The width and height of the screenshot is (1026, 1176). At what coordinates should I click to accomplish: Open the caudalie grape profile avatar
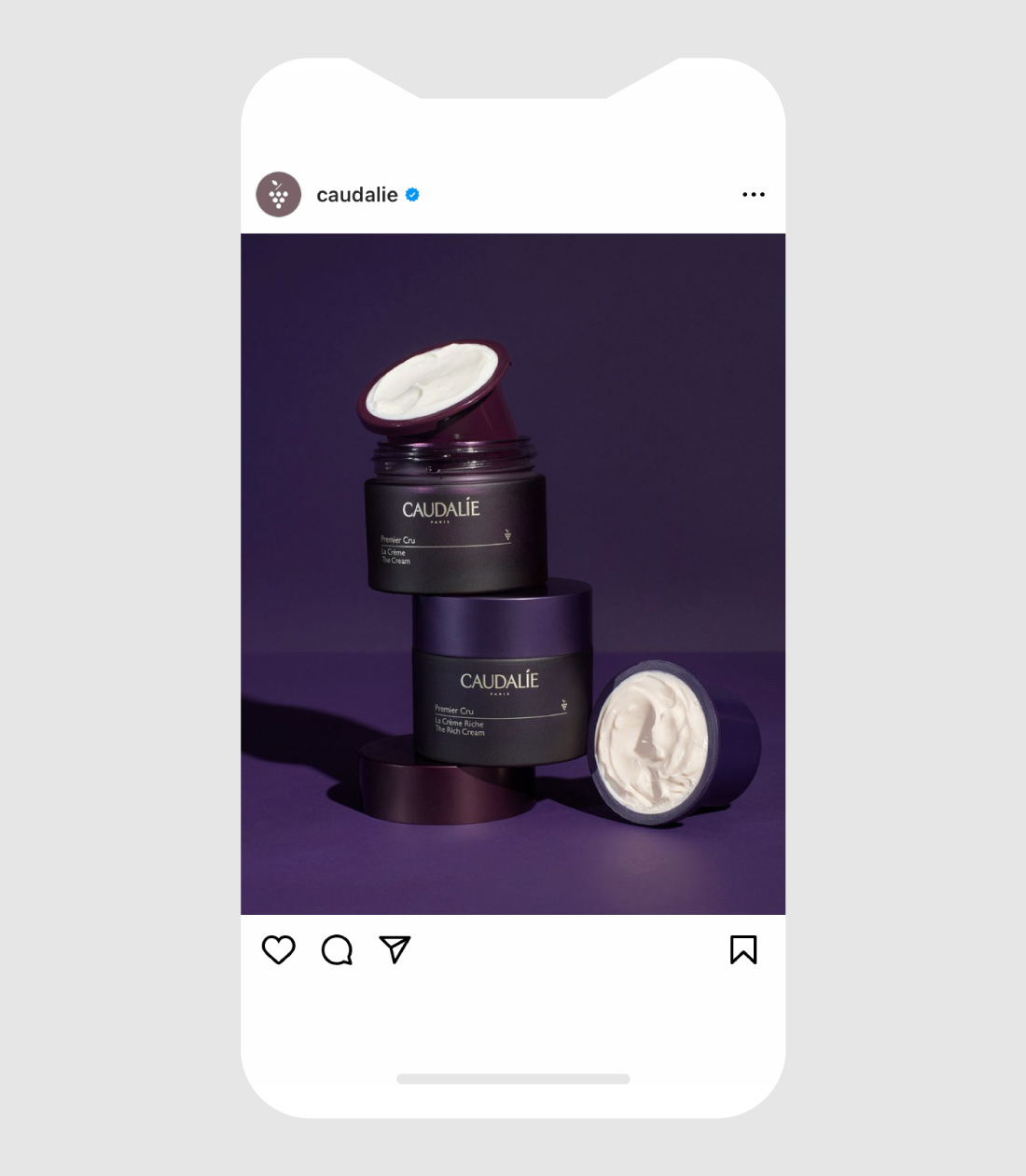coord(279,195)
